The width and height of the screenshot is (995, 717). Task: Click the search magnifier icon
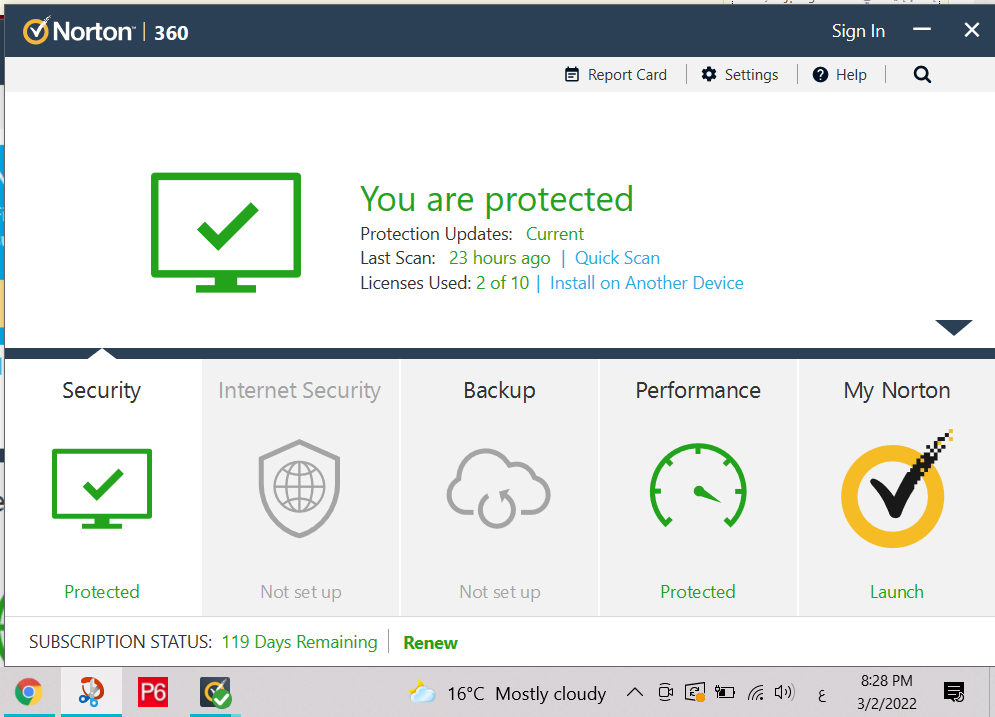922,75
